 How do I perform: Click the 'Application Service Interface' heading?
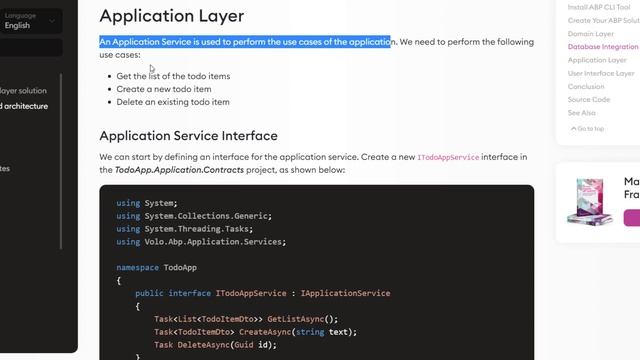tap(189, 136)
